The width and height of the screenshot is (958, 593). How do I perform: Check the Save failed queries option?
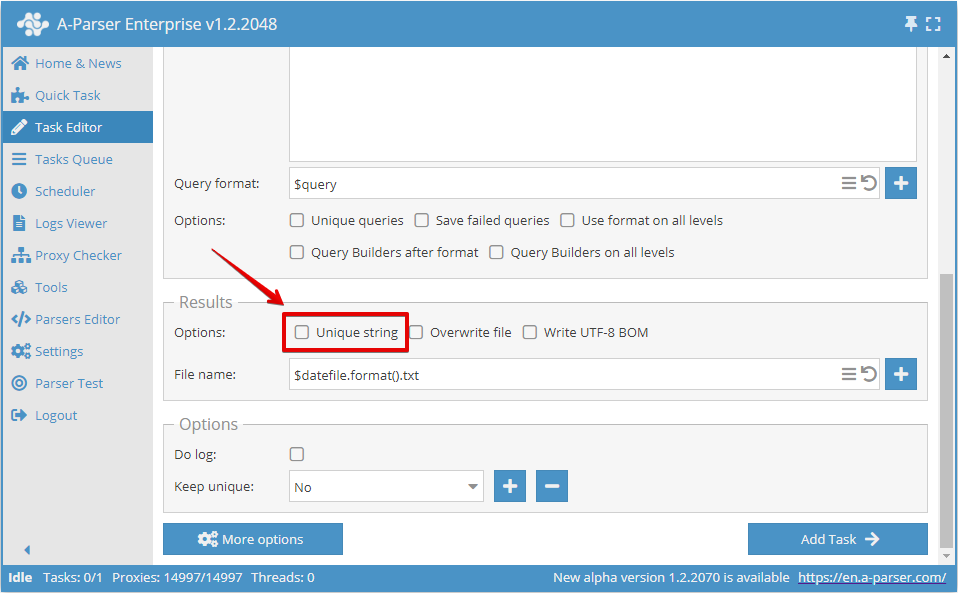[421, 220]
